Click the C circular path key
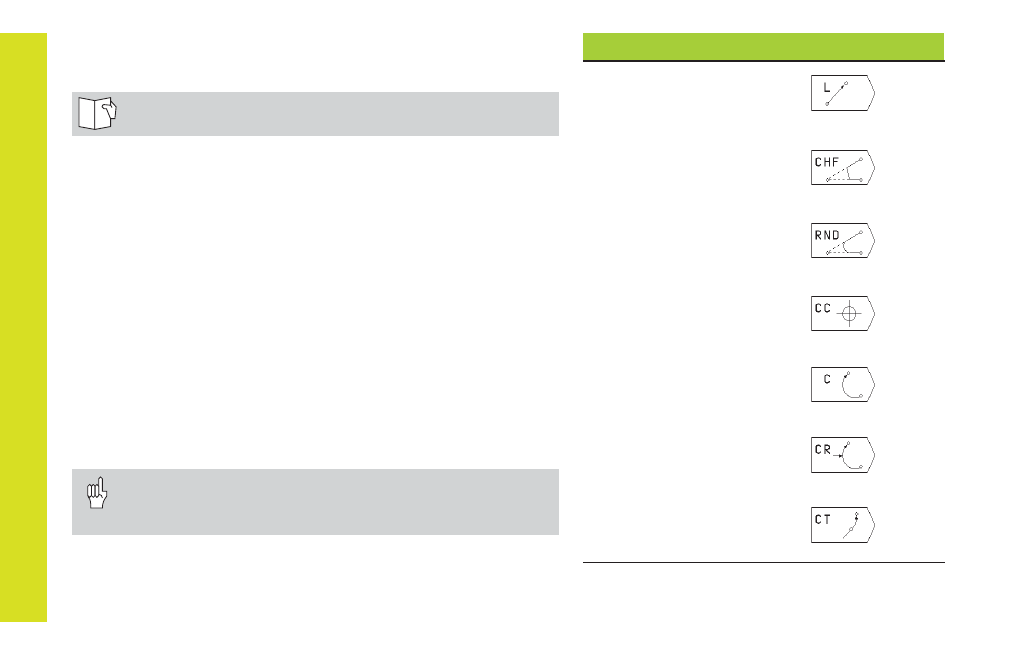Viewport: 1012px width, 655px height. (x=843, y=385)
